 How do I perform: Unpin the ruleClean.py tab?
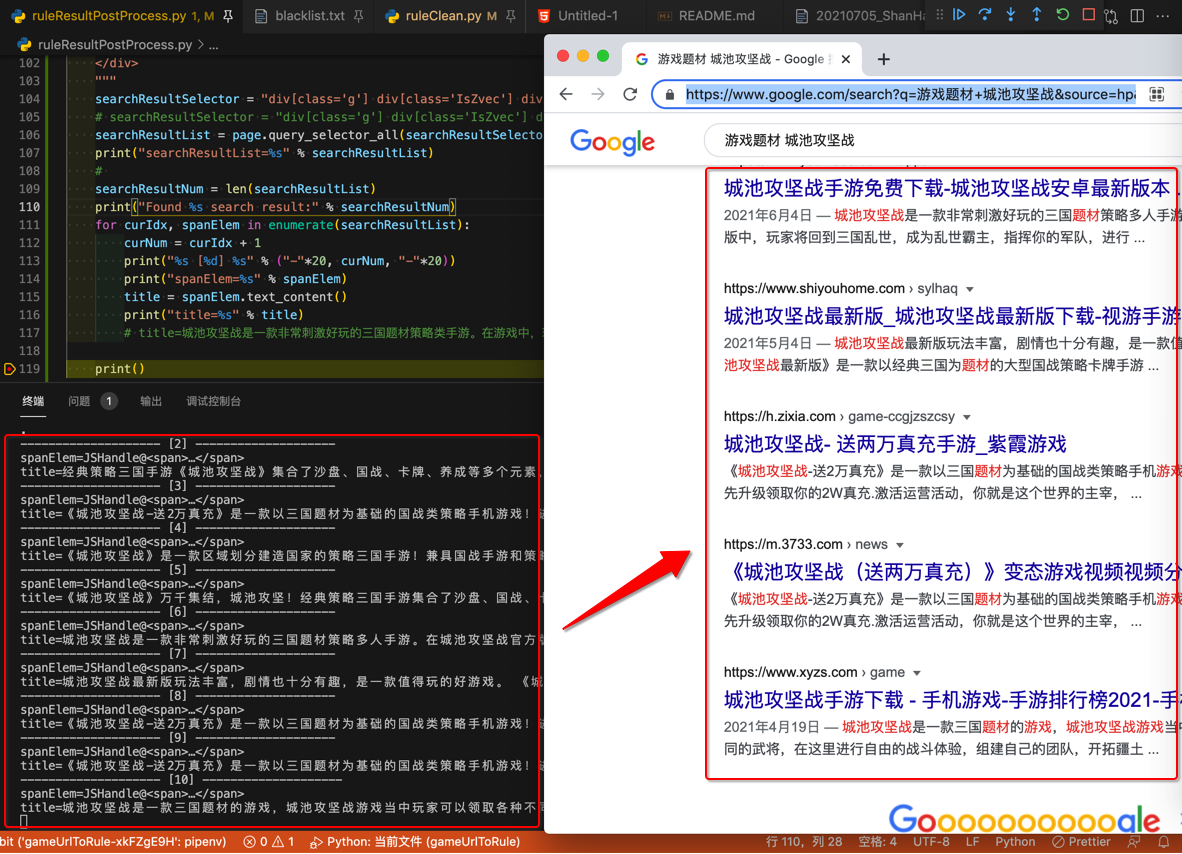click(x=511, y=16)
